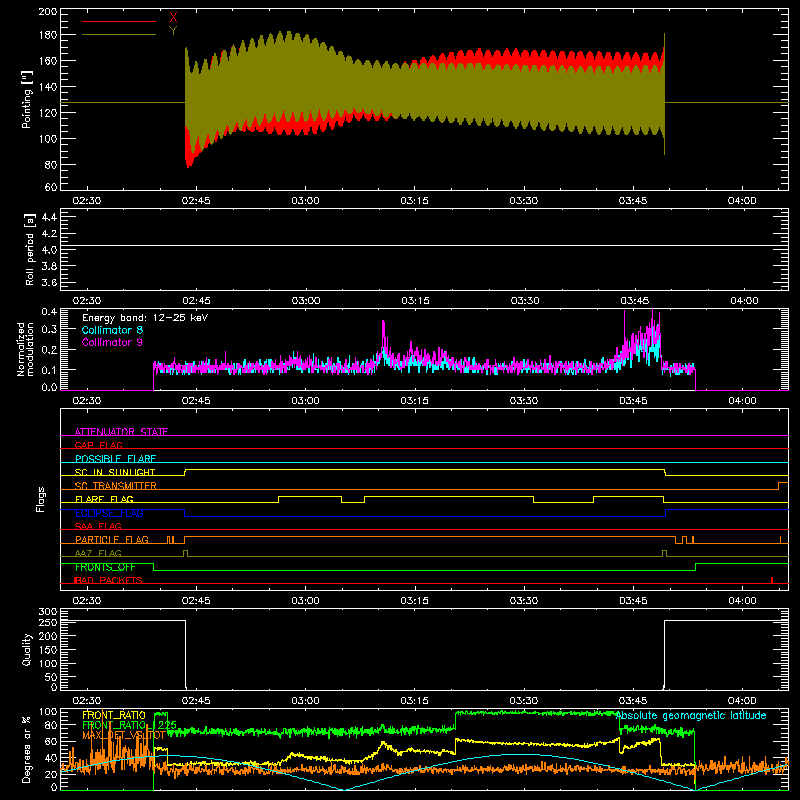Click the 4.4 tick on Roll period axis
800x800 pixels.
[49, 217]
